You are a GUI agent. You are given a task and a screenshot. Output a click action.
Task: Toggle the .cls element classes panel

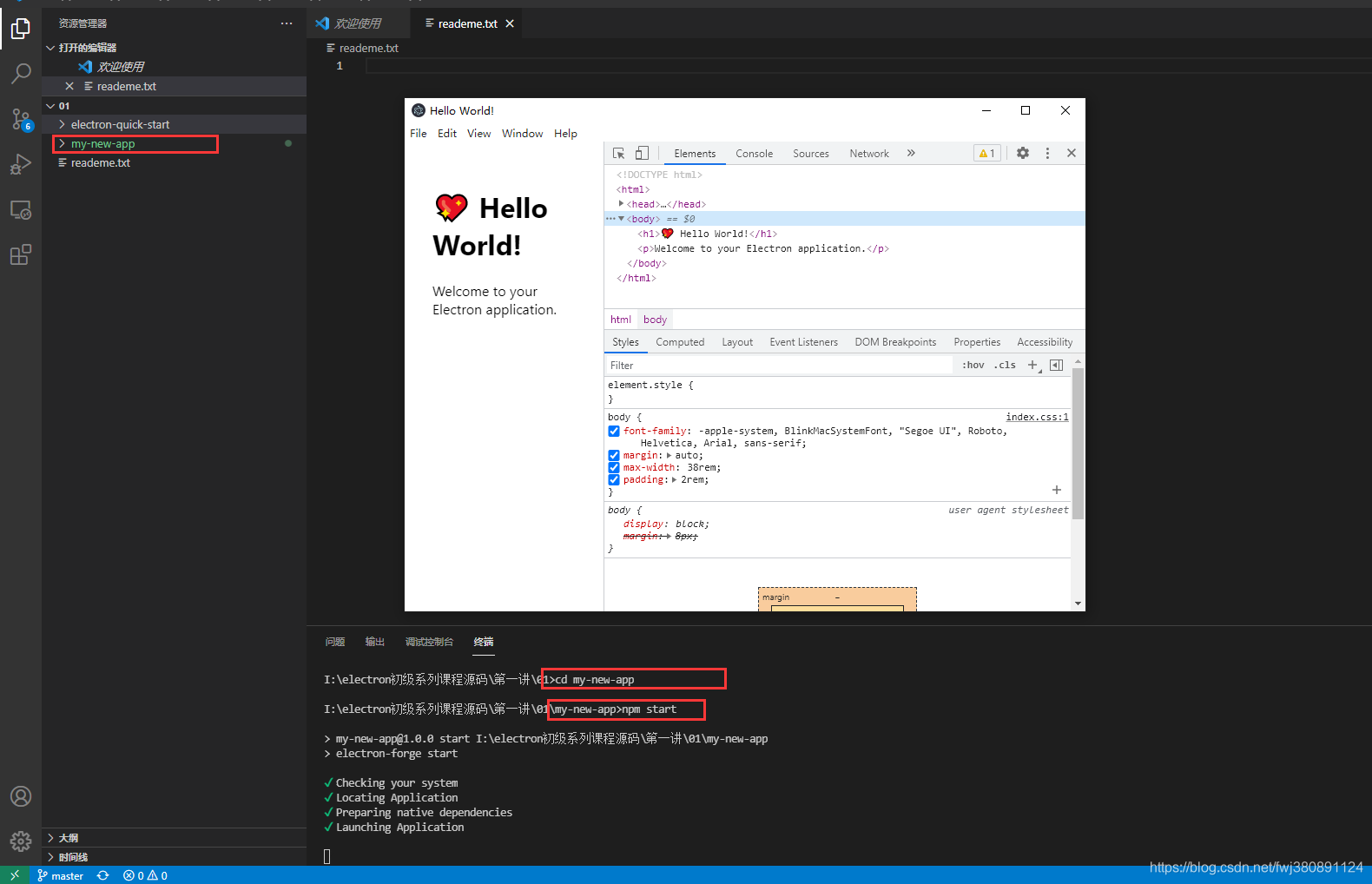point(1005,366)
